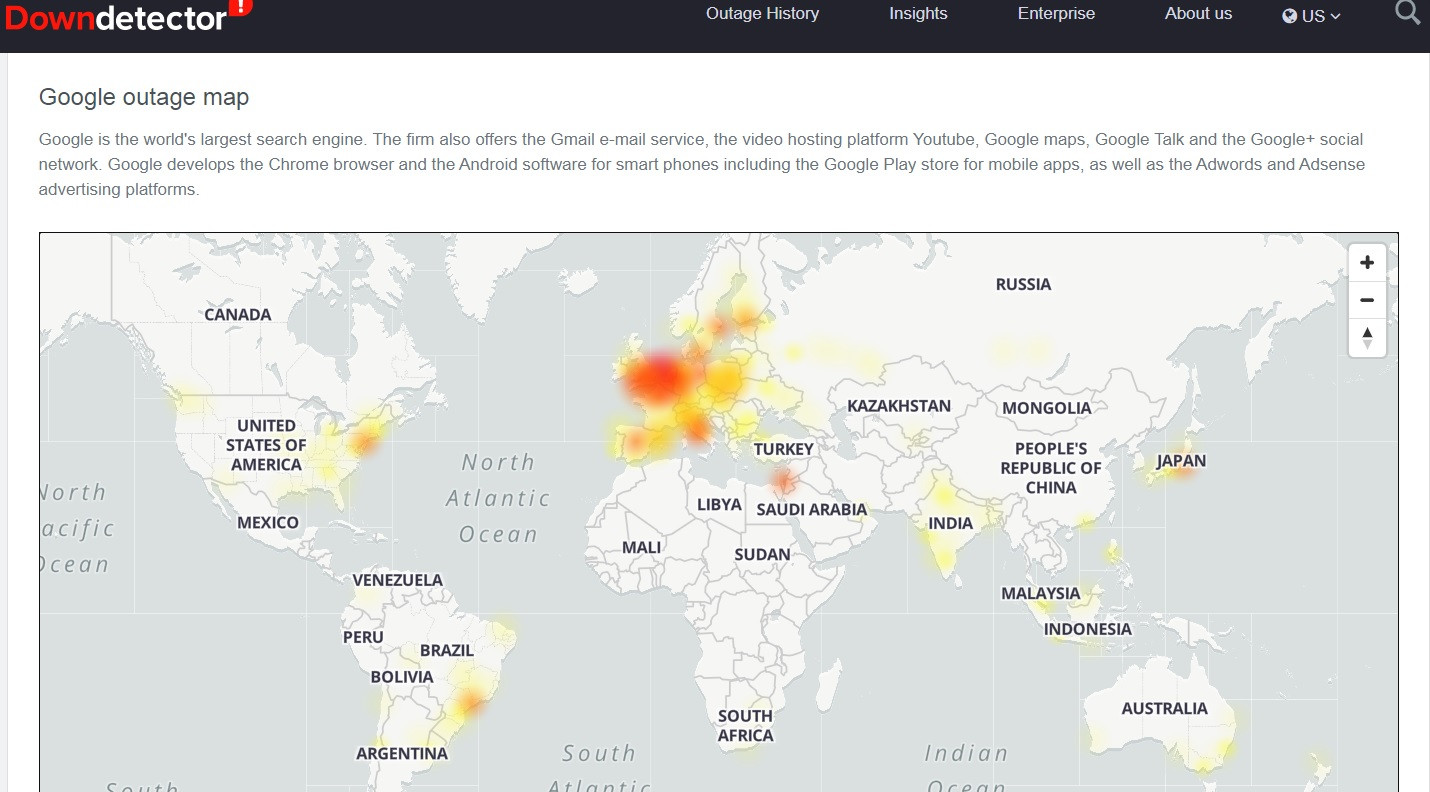Visit the About us page
The image size is (1430, 792).
tap(1198, 13)
